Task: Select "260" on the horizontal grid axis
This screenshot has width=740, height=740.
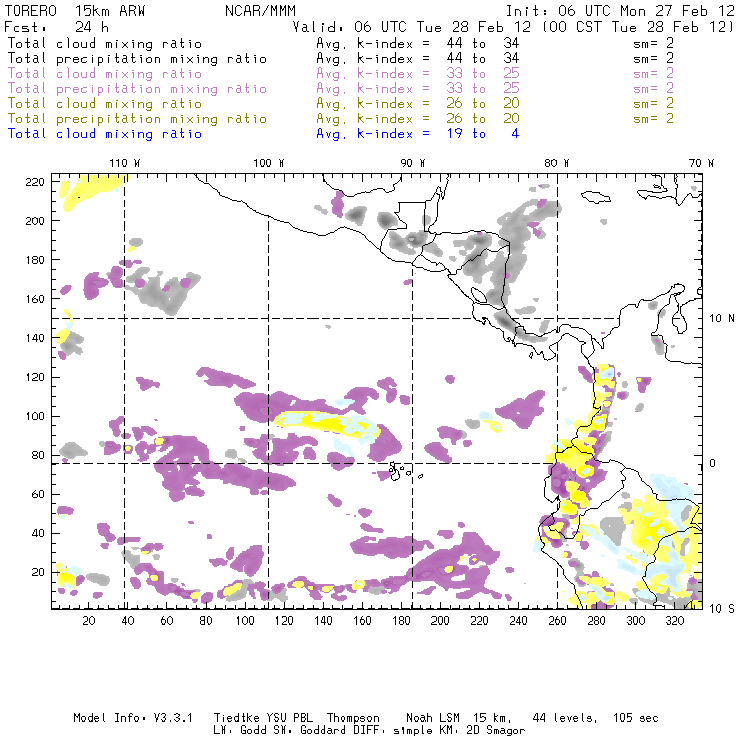Action: pos(557,620)
